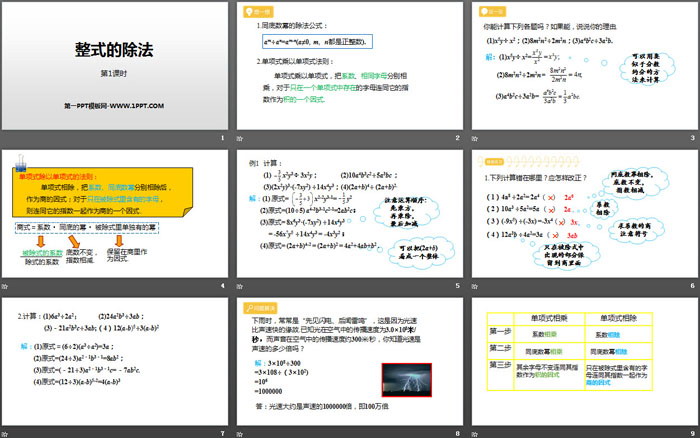This screenshot has width=700, height=438.
Task: Select slide 5 with 例1 计算
Action: pyautogui.click(x=348, y=215)
